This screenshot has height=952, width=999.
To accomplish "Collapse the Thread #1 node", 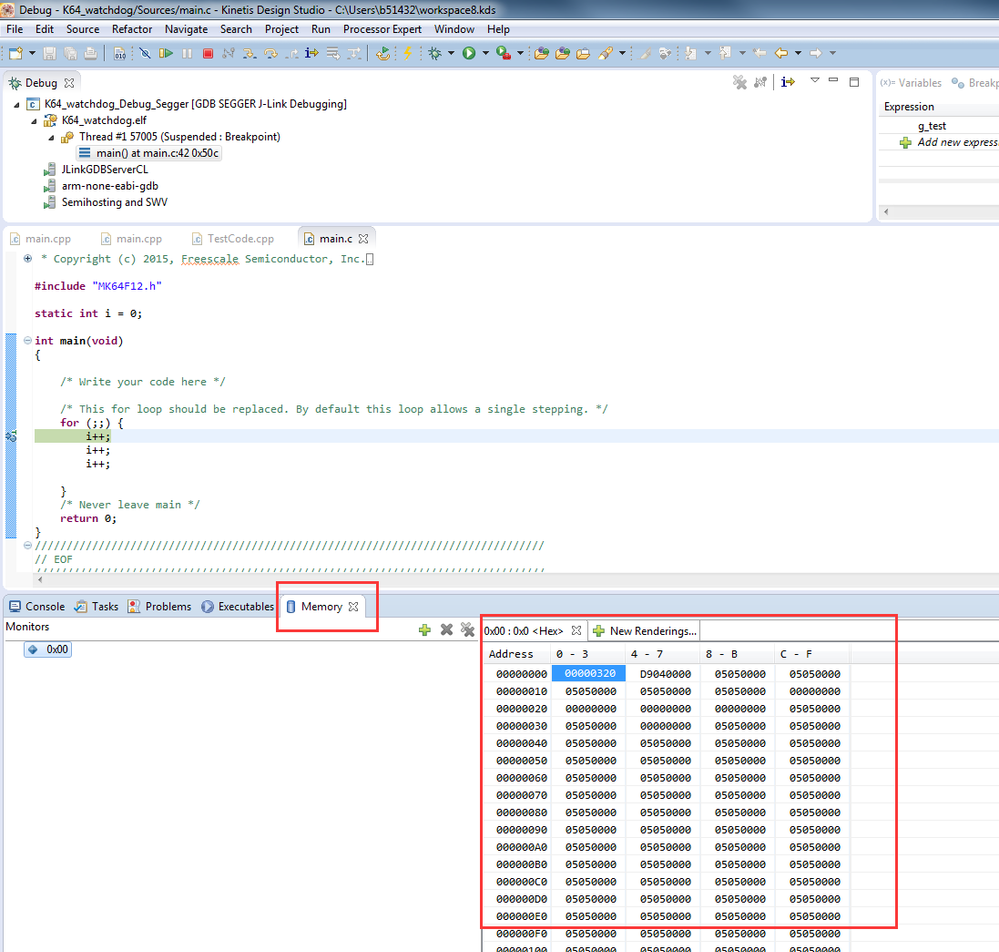I will 52,138.
